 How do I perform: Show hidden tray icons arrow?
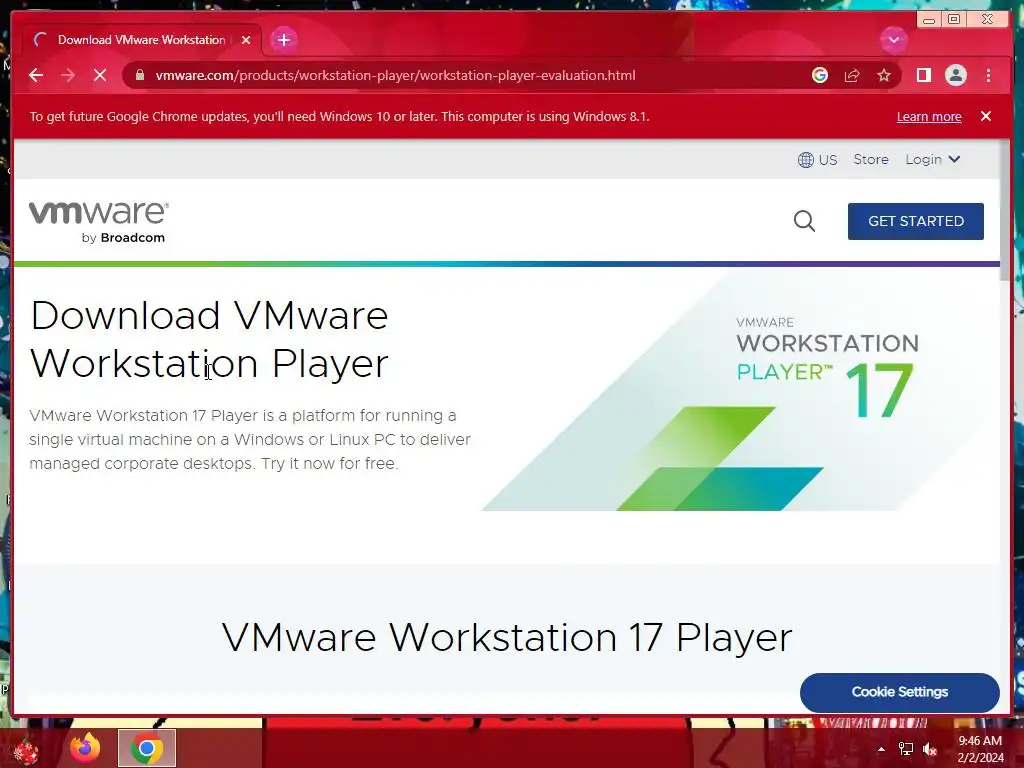[x=881, y=749]
